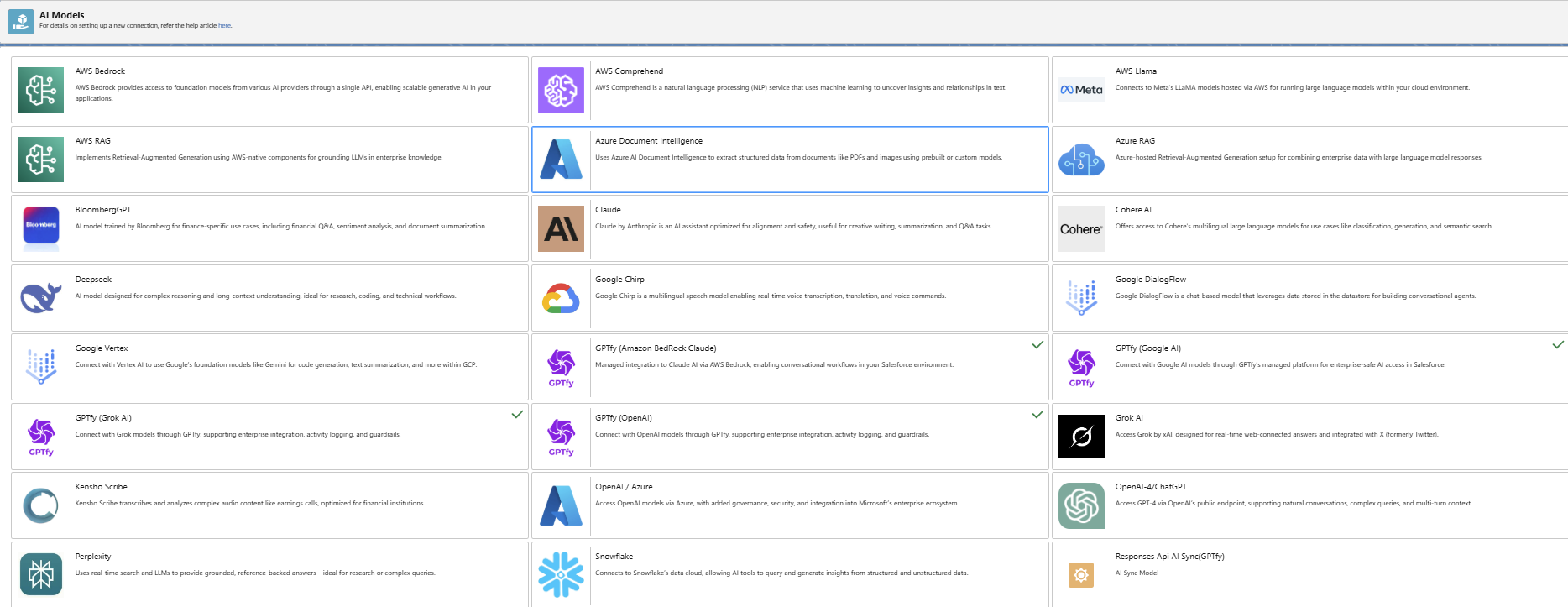Open the Claude Anthropic logo tile

(561, 228)
